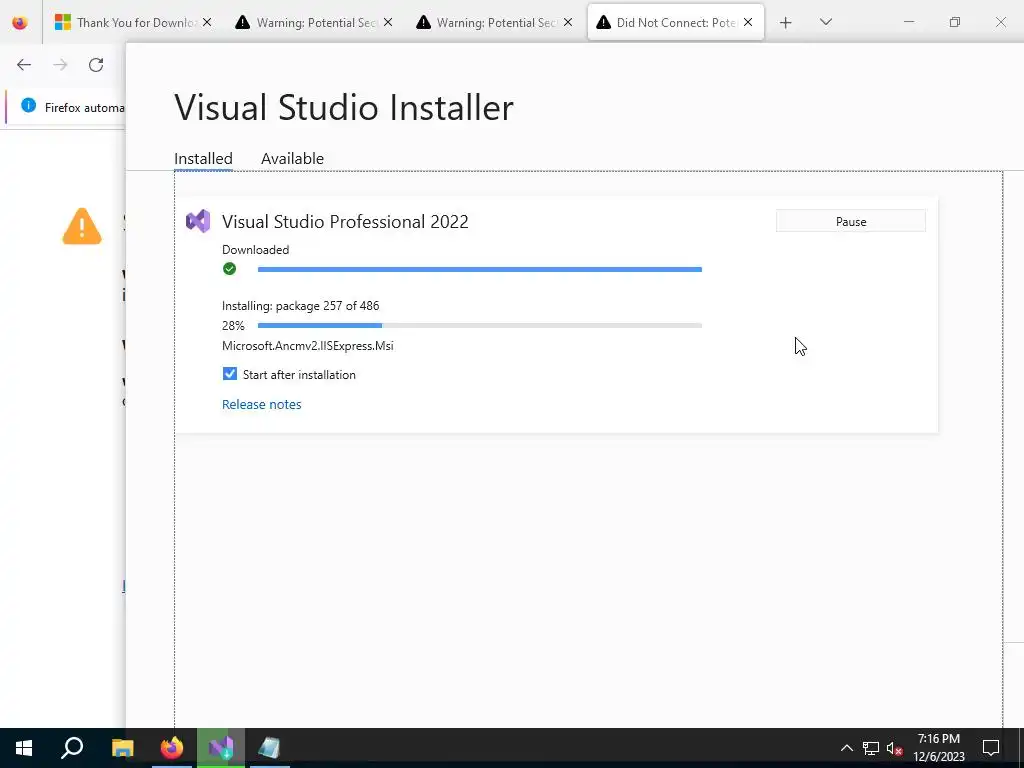Switch to the Available tab

point(292,159)
